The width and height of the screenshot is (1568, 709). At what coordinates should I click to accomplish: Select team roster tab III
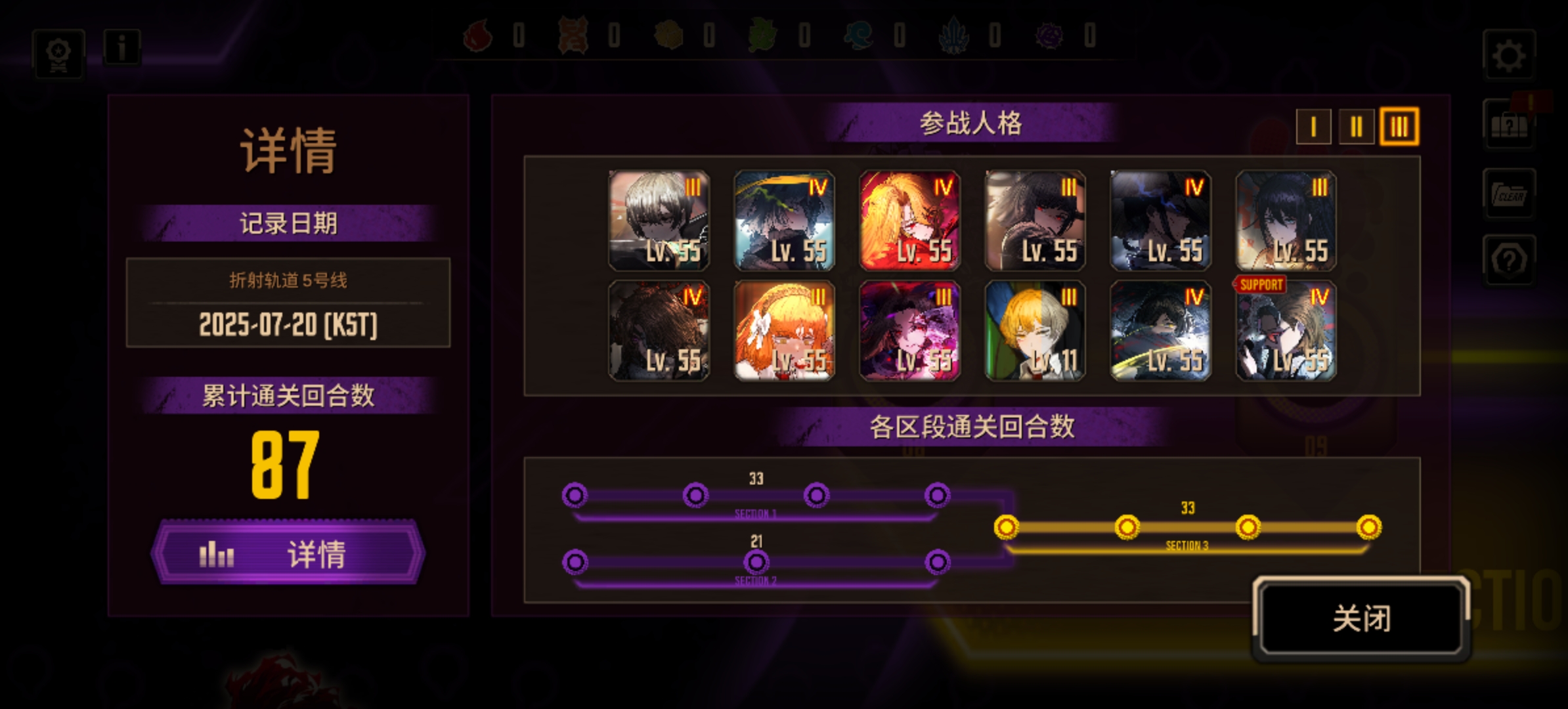tap(1399, 126)
